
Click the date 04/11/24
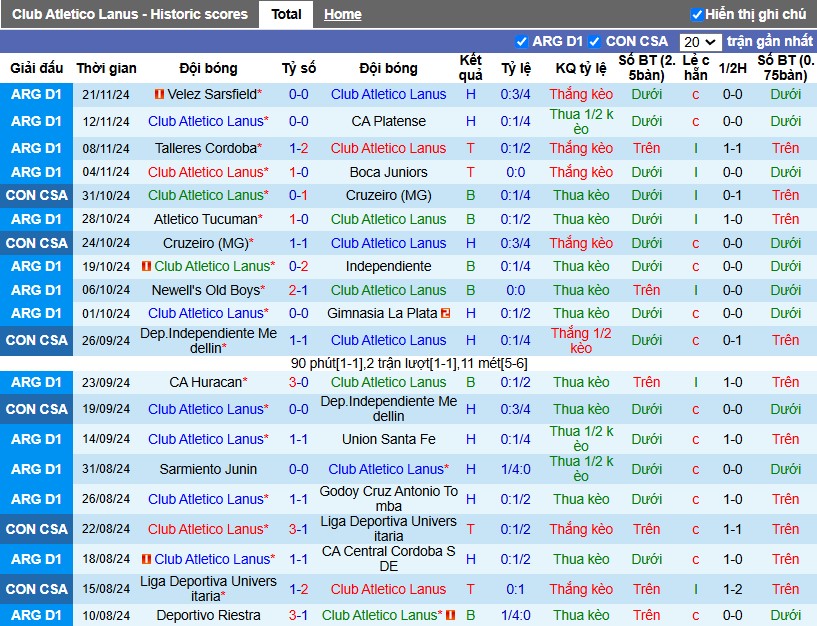pyautogui.click(x=106, y=172)
